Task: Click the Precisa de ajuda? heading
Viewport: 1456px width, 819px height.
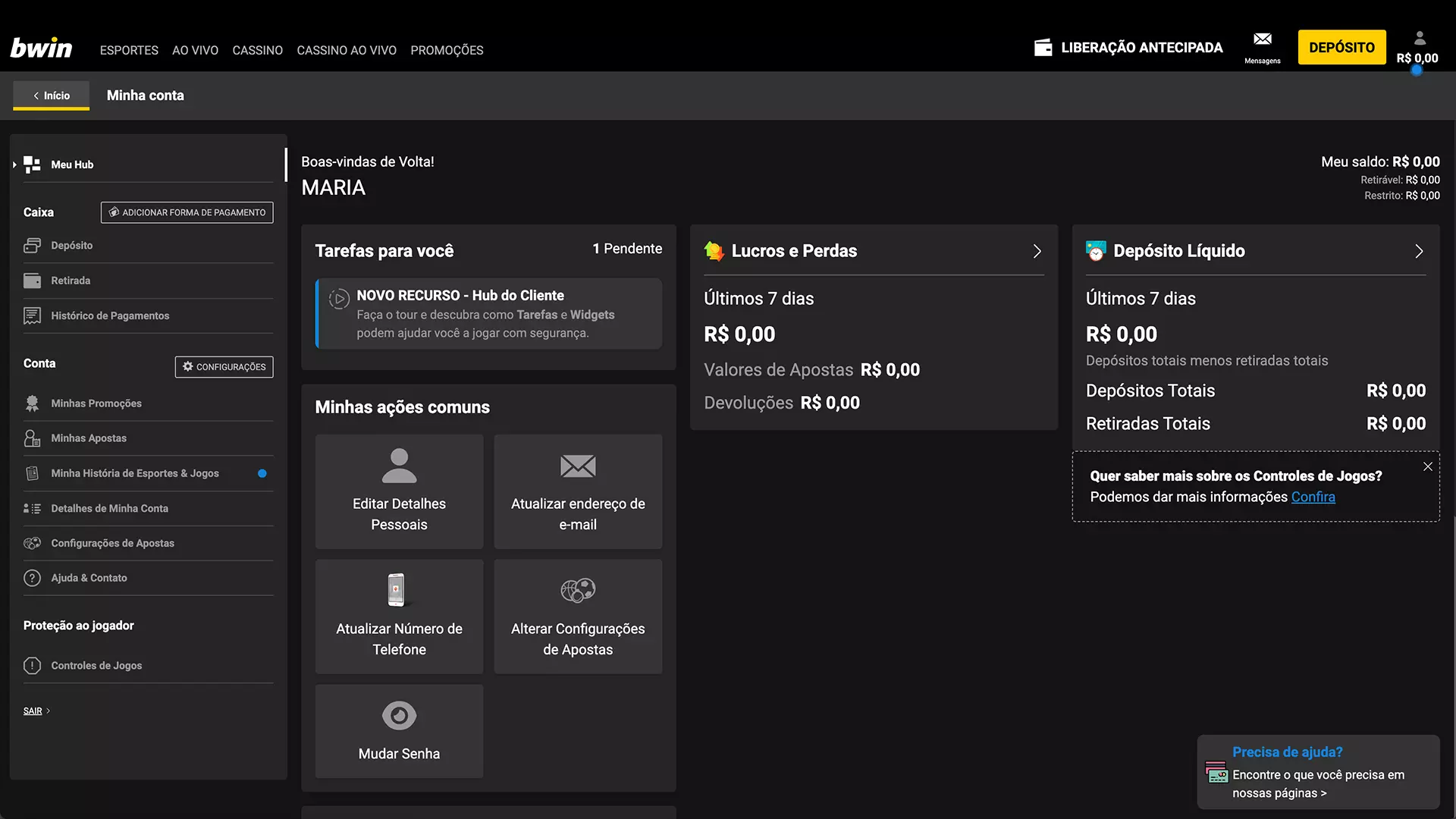Action: click(x=1287, y=752)
